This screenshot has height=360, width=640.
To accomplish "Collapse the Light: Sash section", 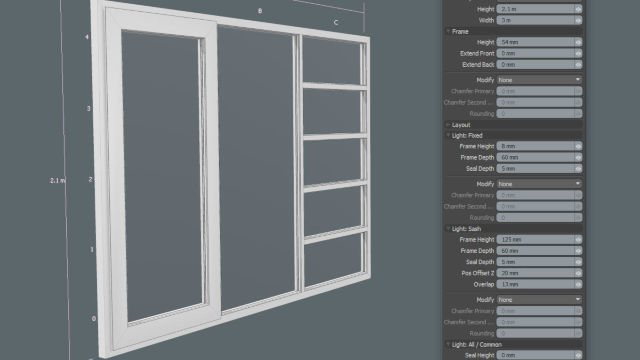I will pos(448,229).
